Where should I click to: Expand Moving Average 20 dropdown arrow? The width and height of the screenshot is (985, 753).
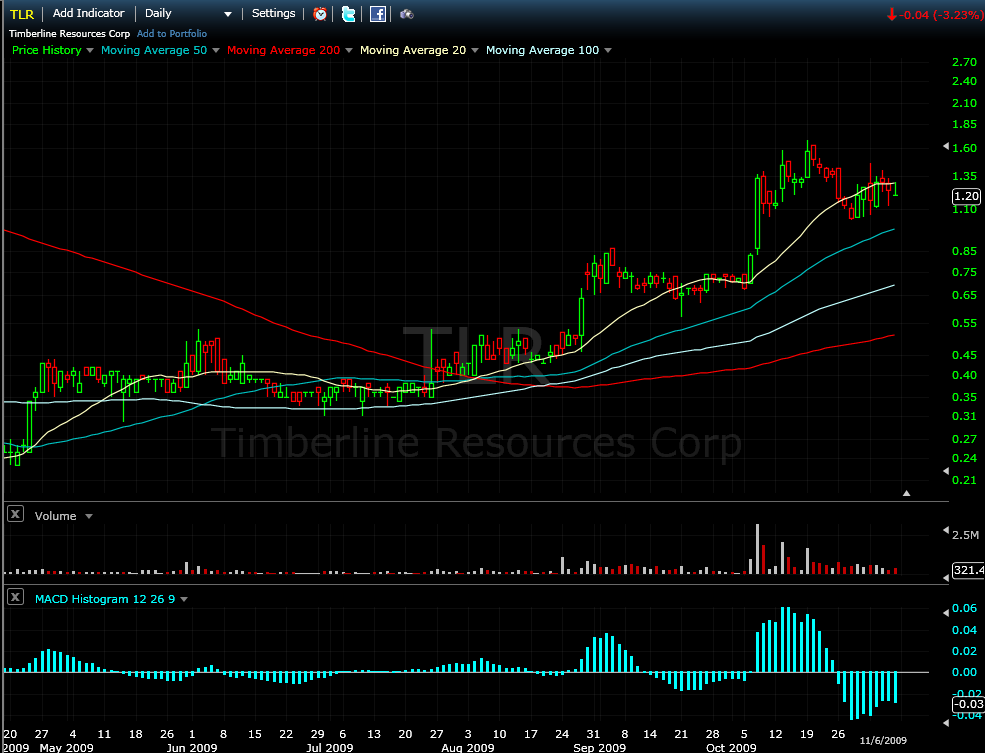coord(475,50)
